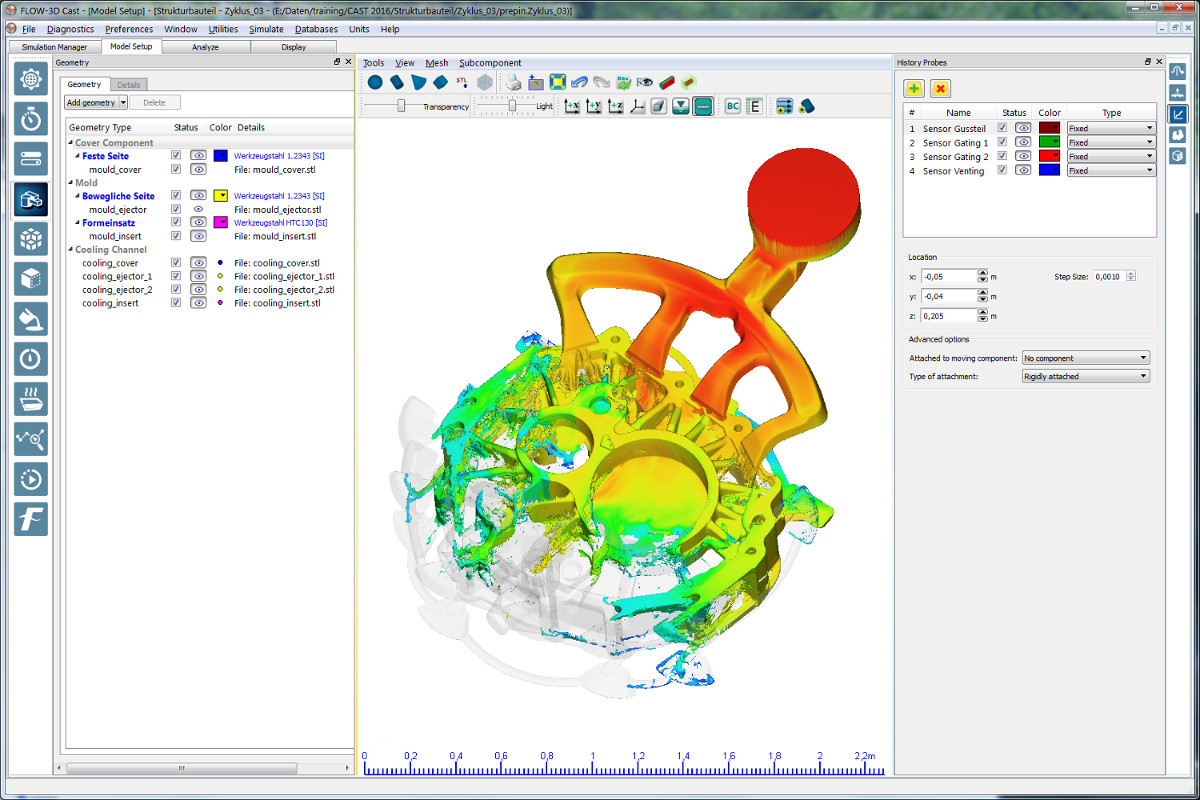This screenshot has width=1200, height=800.
Task: Open Type dropdown for Sensor Gating 2
Action: point(1111,156)
